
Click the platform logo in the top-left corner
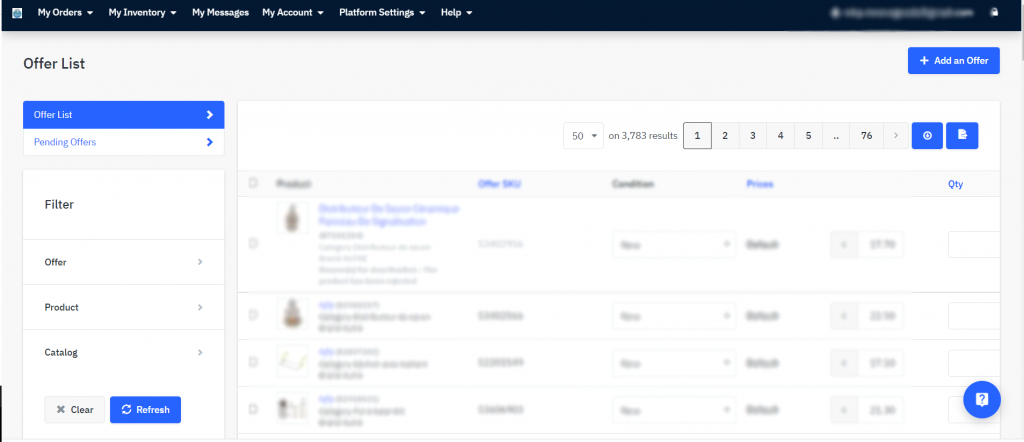click(x=17, y=13)
